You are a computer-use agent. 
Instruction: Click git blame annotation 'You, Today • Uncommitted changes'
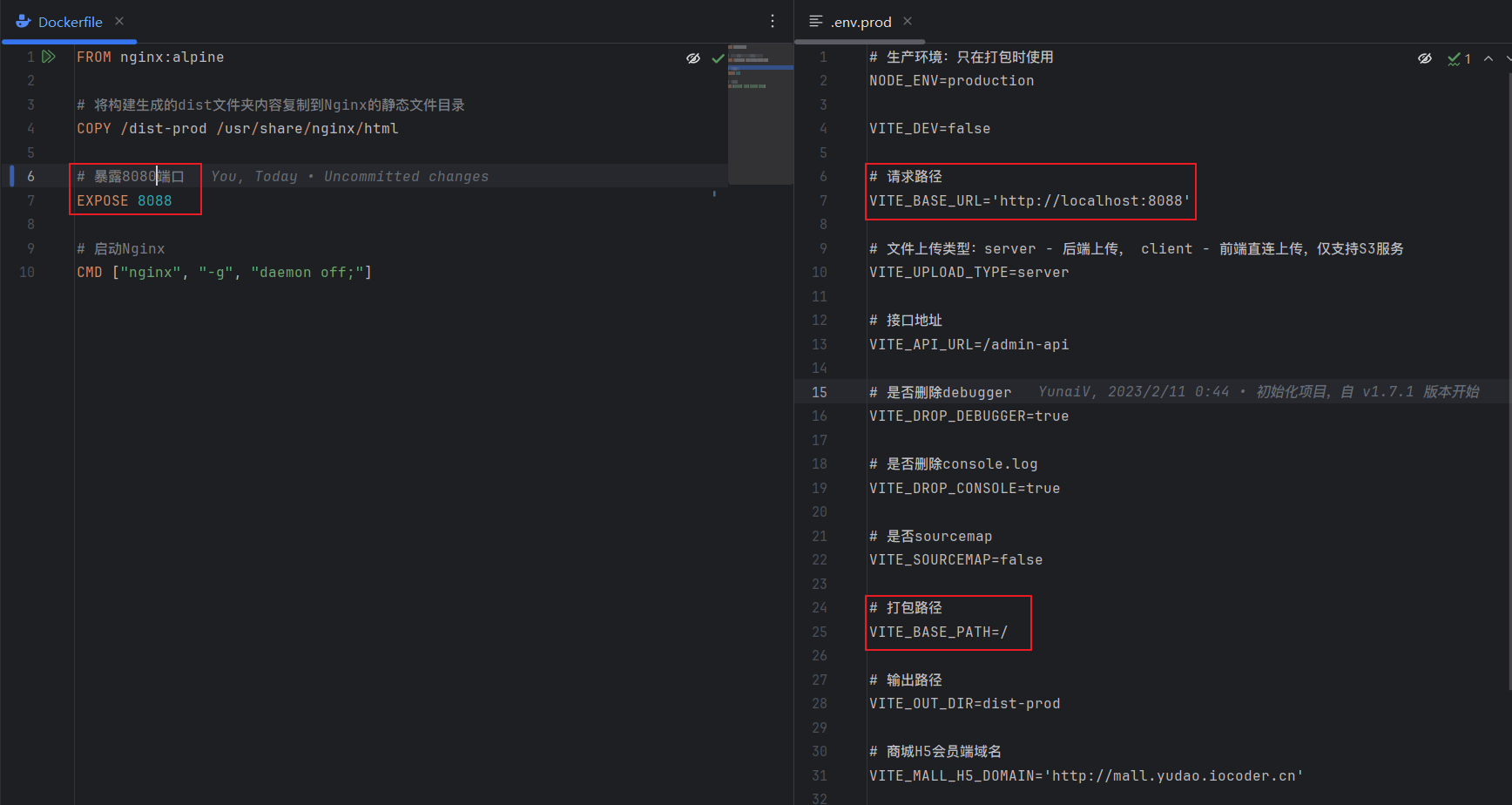point(349,176)
